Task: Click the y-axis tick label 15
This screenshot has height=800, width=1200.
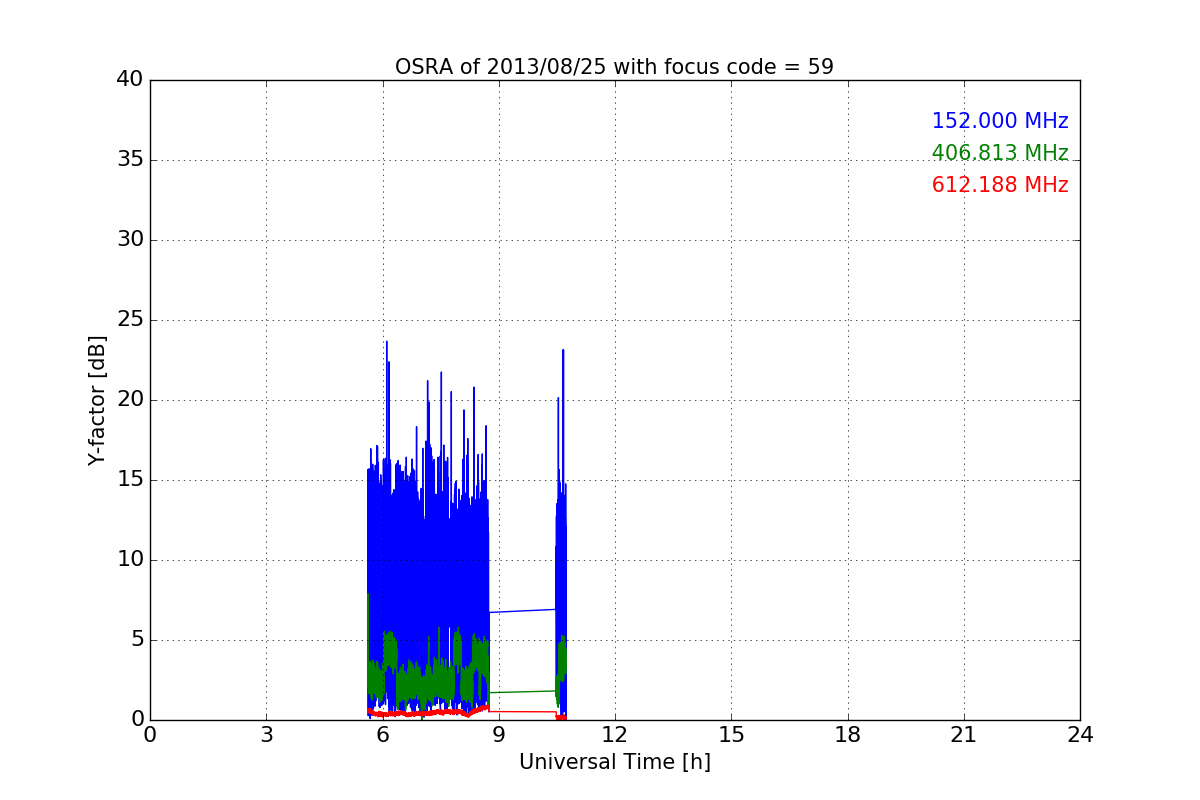Action: coord(130,480)
